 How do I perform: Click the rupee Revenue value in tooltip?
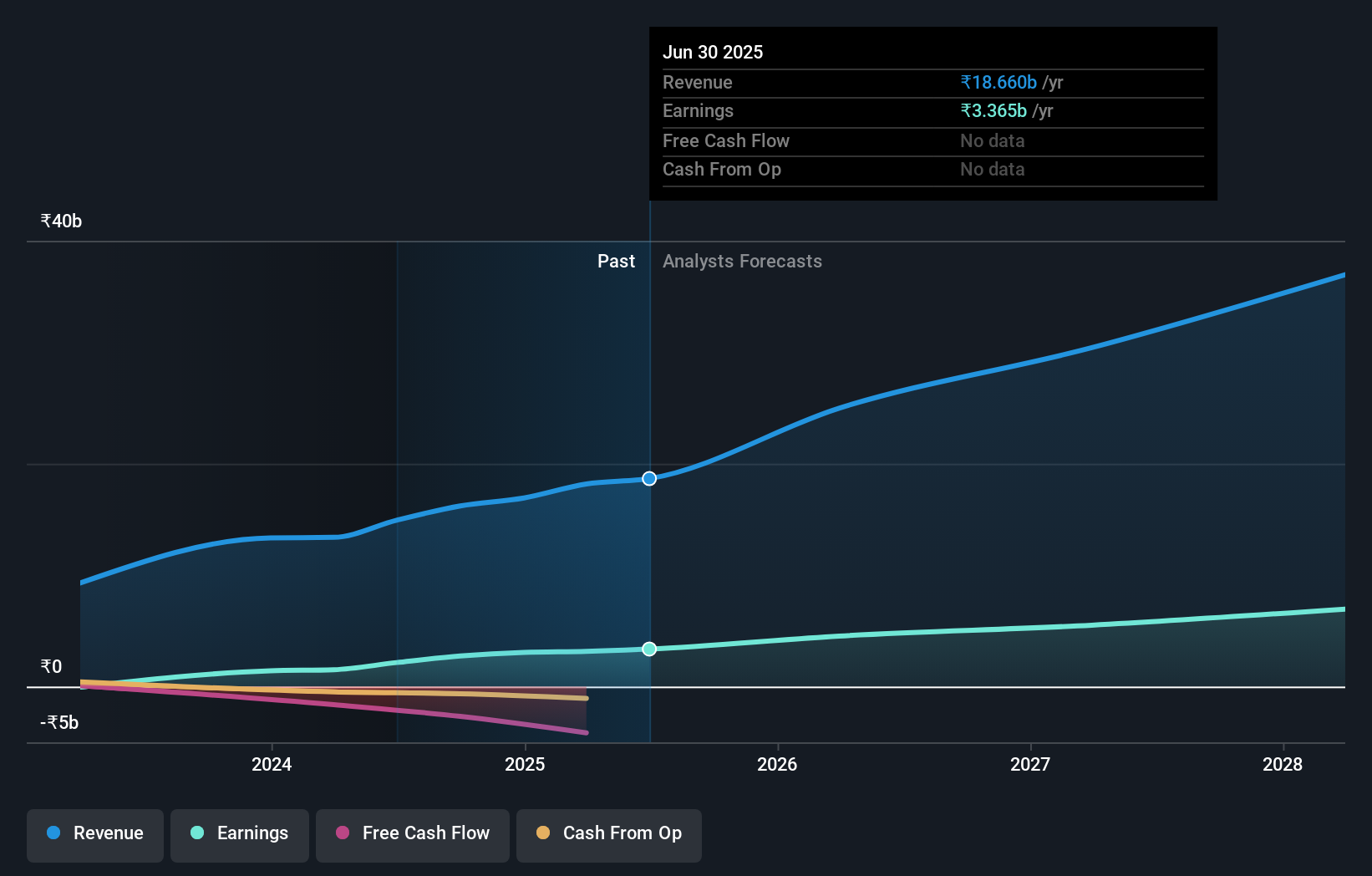point(999,82)
